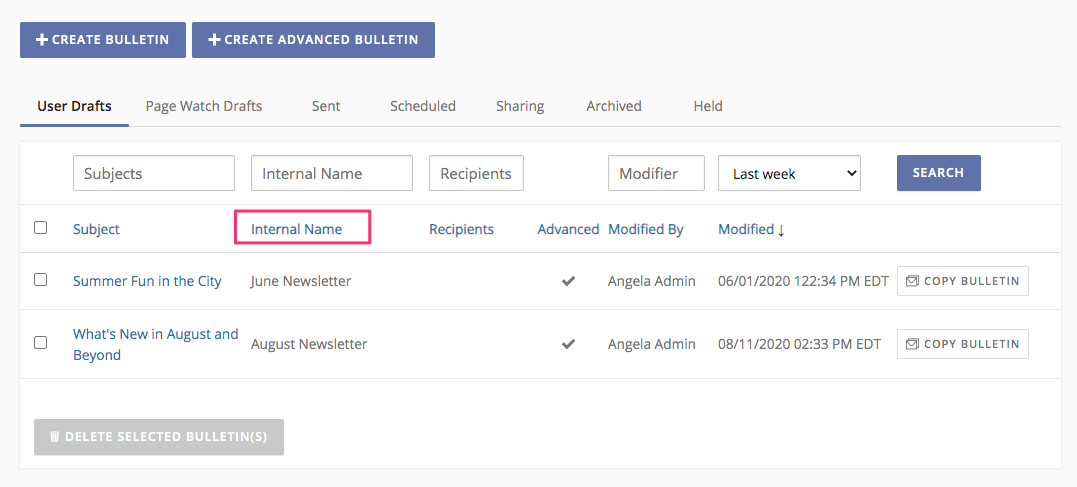This screenshot has width=1077, height=487.
Task: Focus the Recipients filter field
Action: point(476,173)
